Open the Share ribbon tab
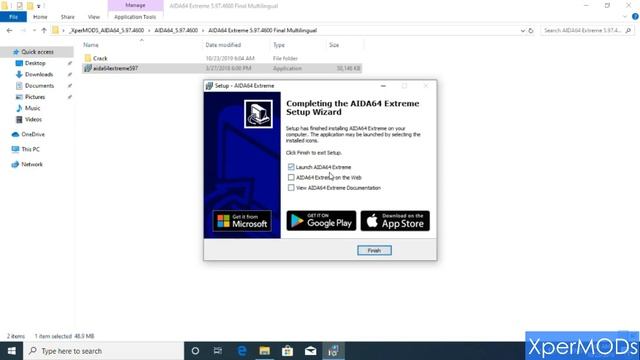 coord(67,17)
